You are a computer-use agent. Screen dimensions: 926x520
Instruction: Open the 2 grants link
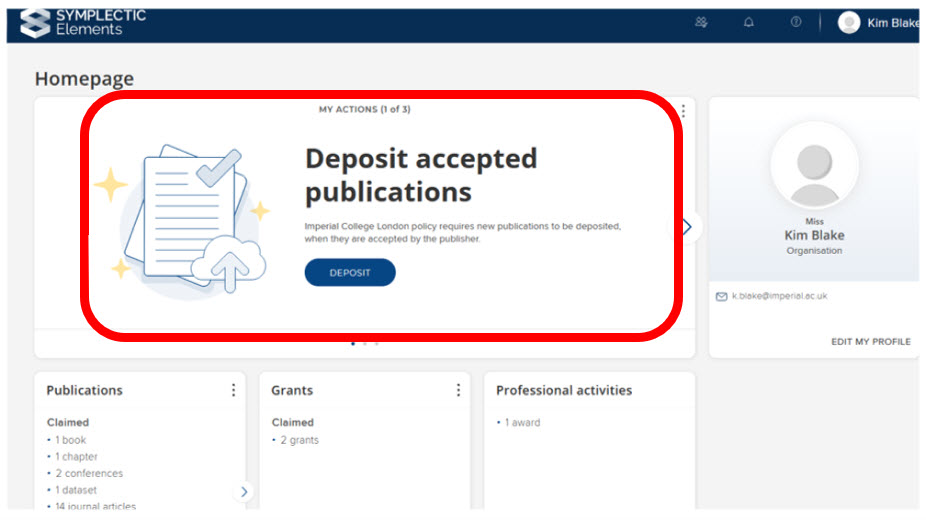[298, 440]
